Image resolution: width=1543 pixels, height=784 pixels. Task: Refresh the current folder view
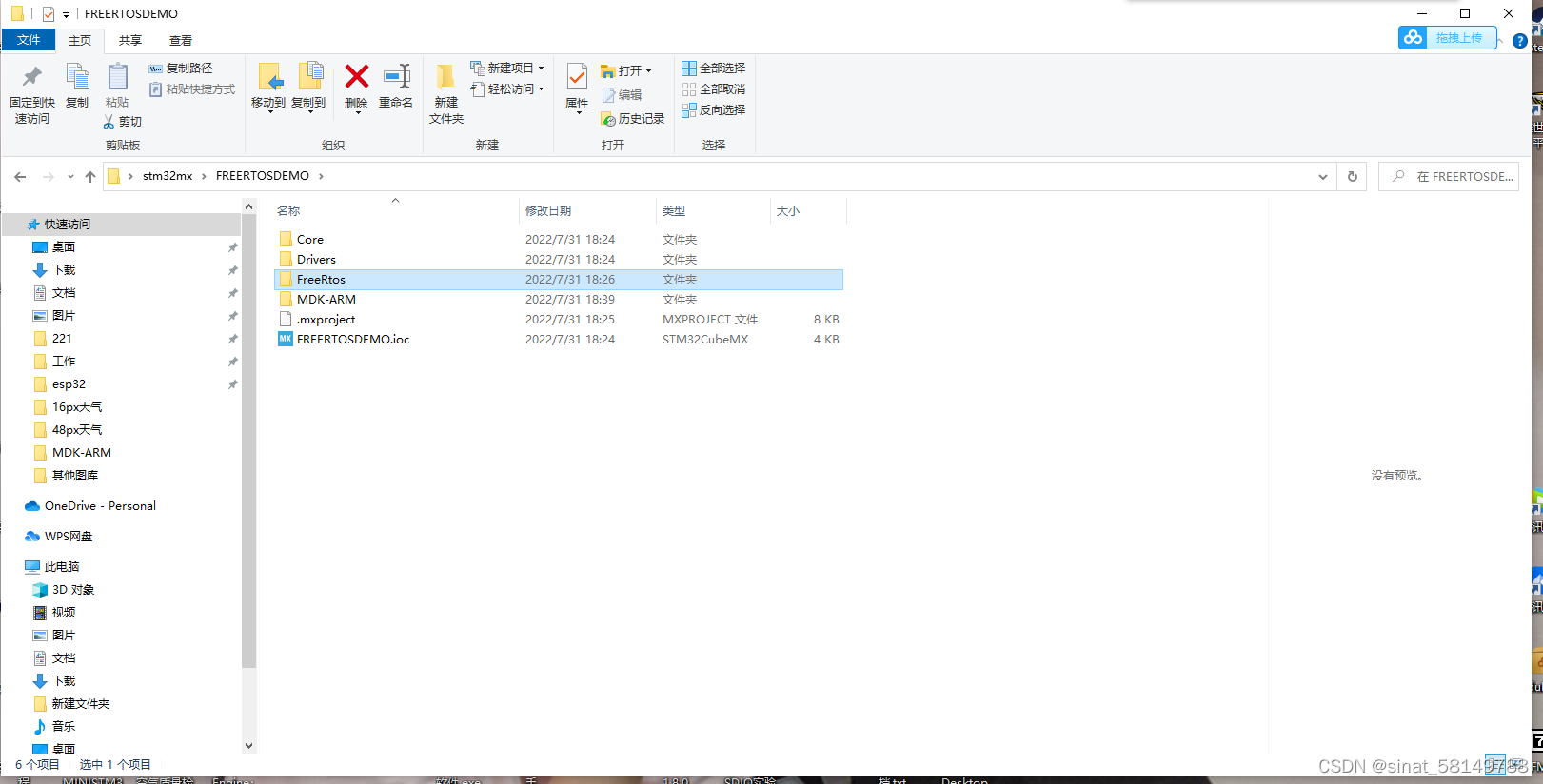1352,176
